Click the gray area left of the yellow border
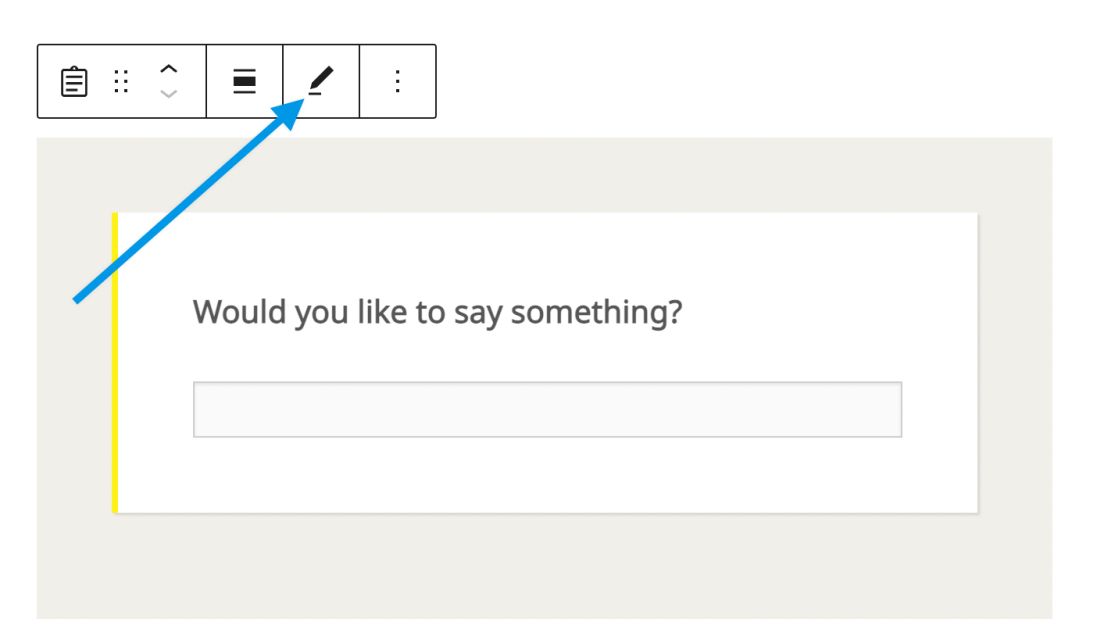 pyautogui.click(x=74, y=400)
